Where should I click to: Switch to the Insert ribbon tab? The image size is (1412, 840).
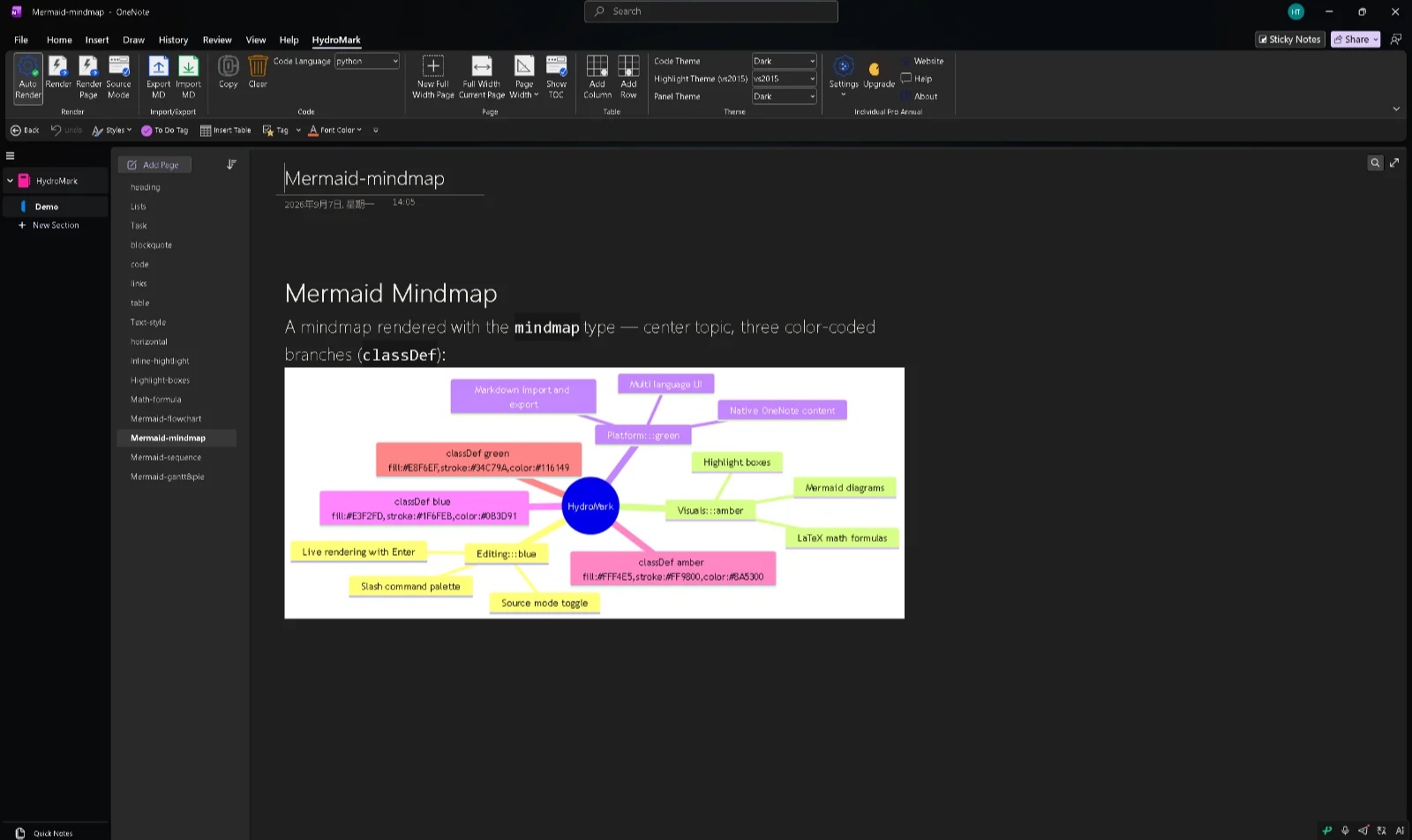(x=97, y=40)
